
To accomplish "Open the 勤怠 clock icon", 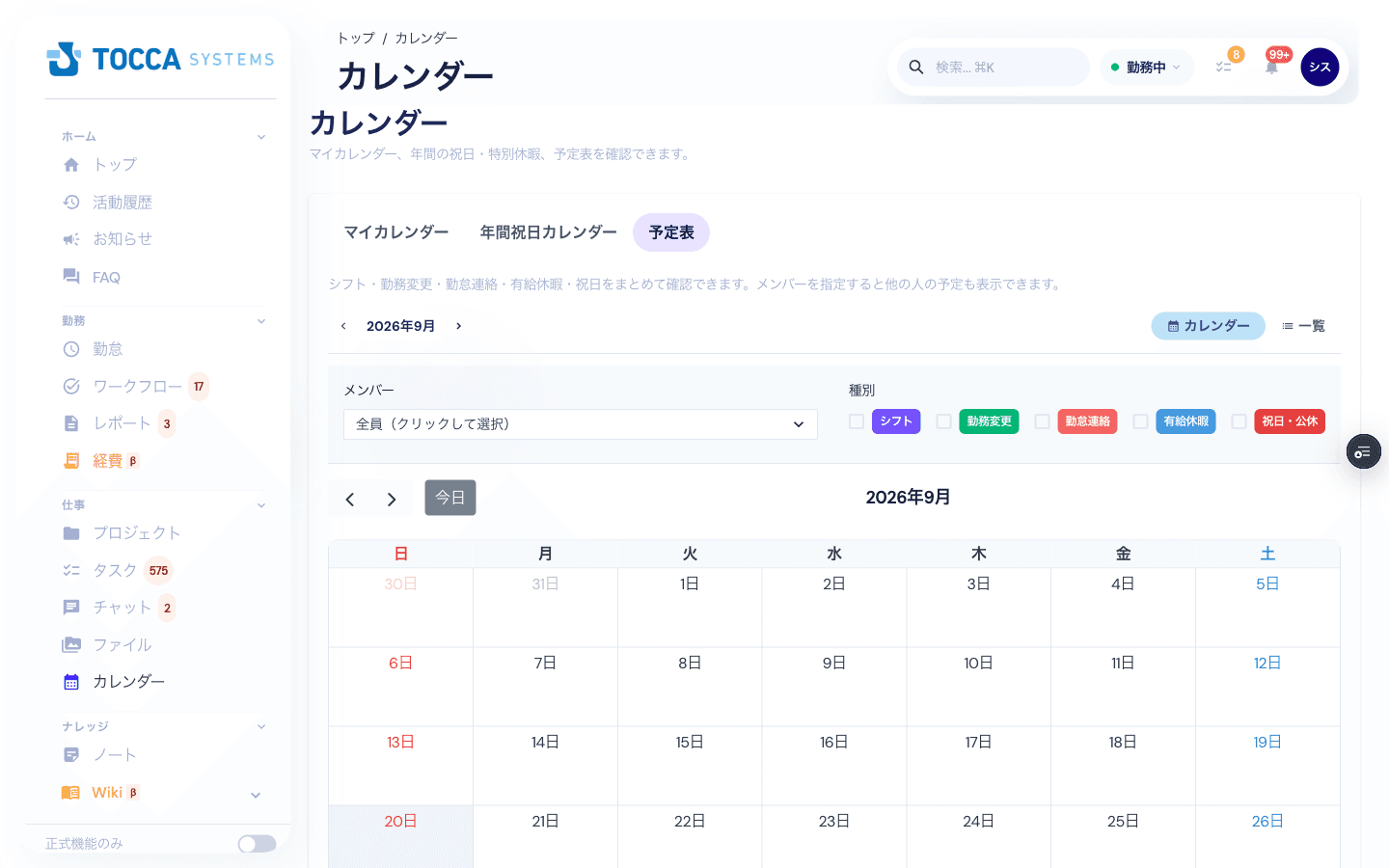I will point(71,349).
